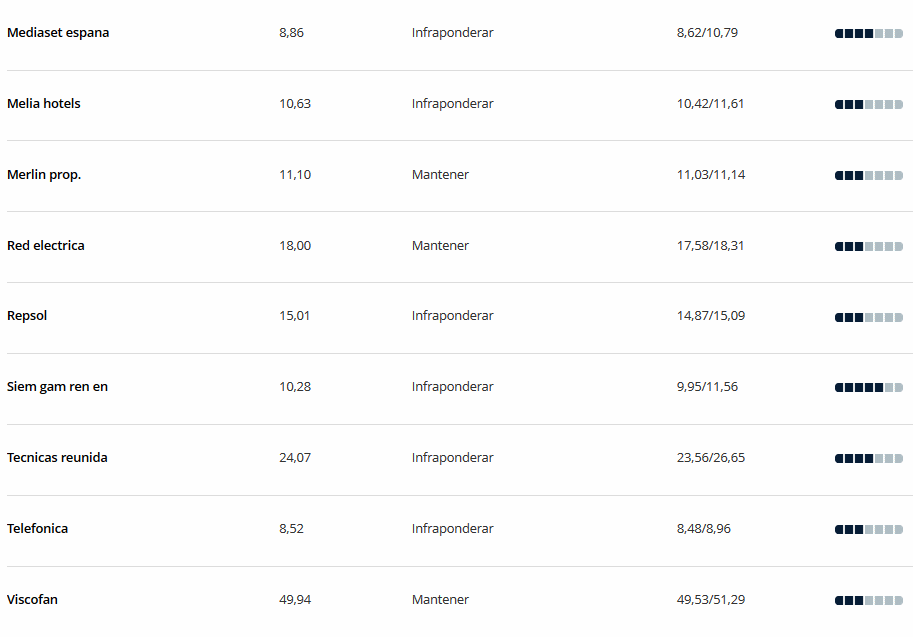Click the Repsol company name

tap(27, 316)
